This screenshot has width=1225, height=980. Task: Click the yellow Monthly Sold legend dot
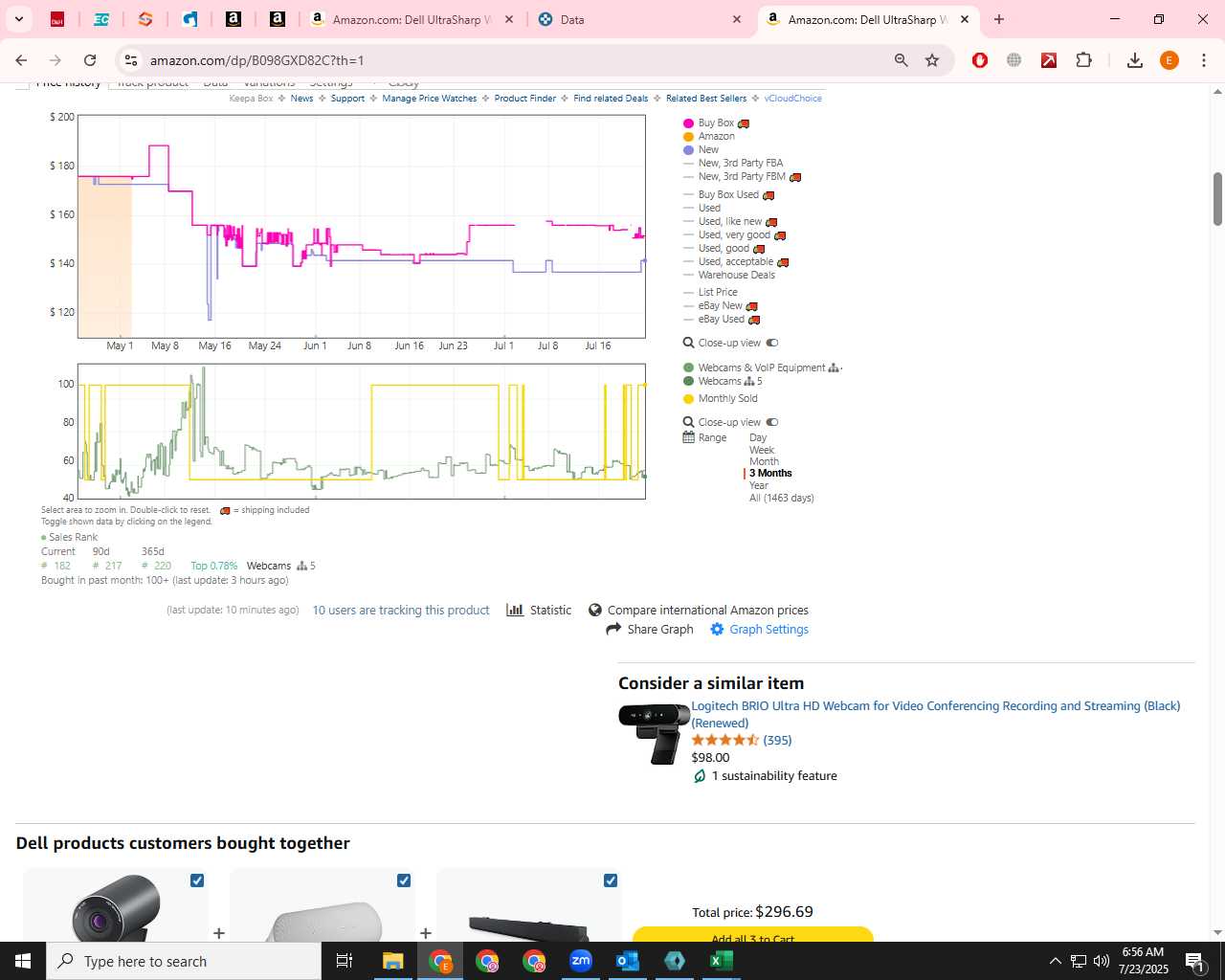click(x=688, y=398)
